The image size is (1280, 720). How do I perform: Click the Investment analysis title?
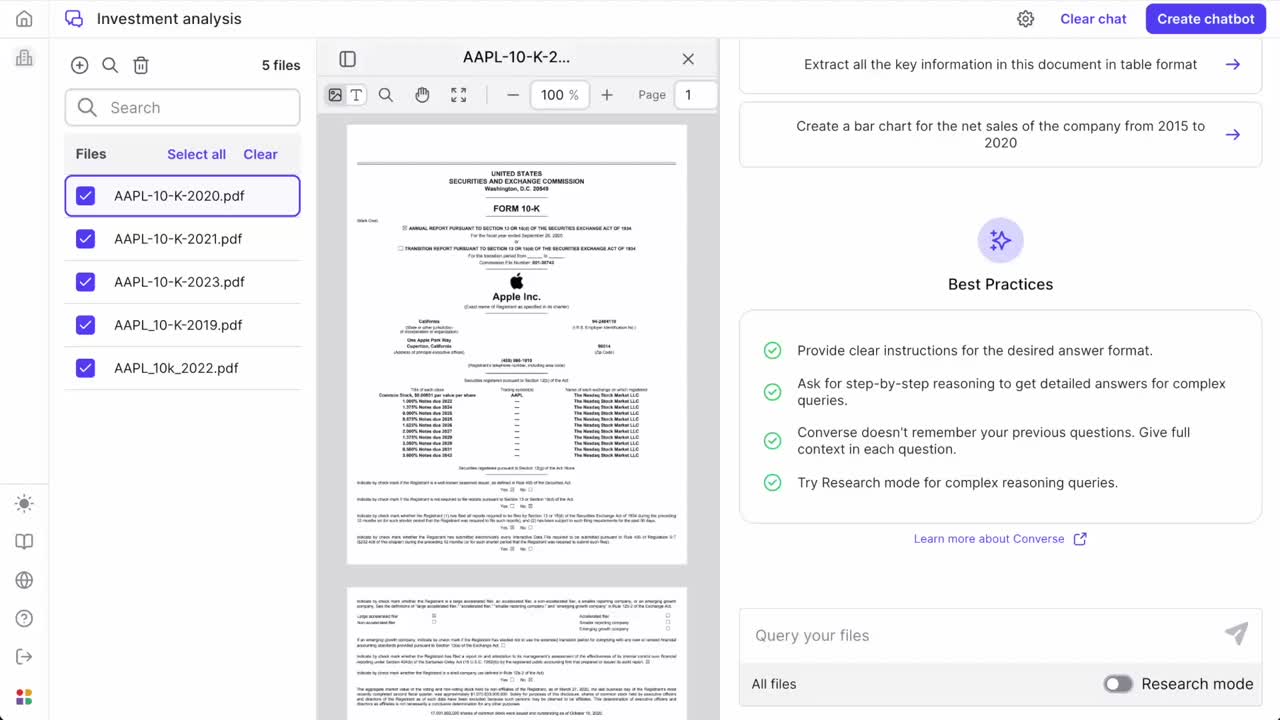[169, 19]
